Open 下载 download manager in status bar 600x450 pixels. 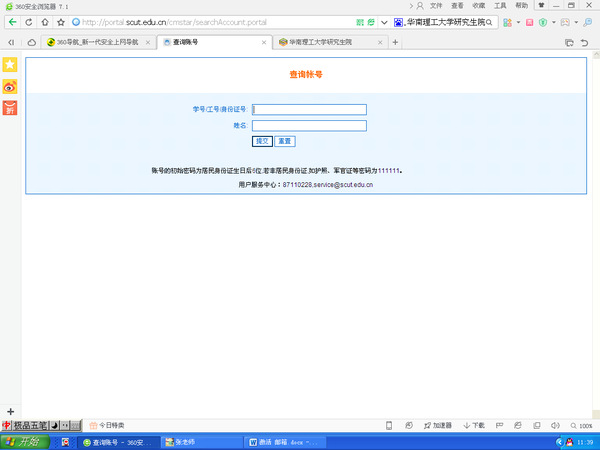point(478,425)
